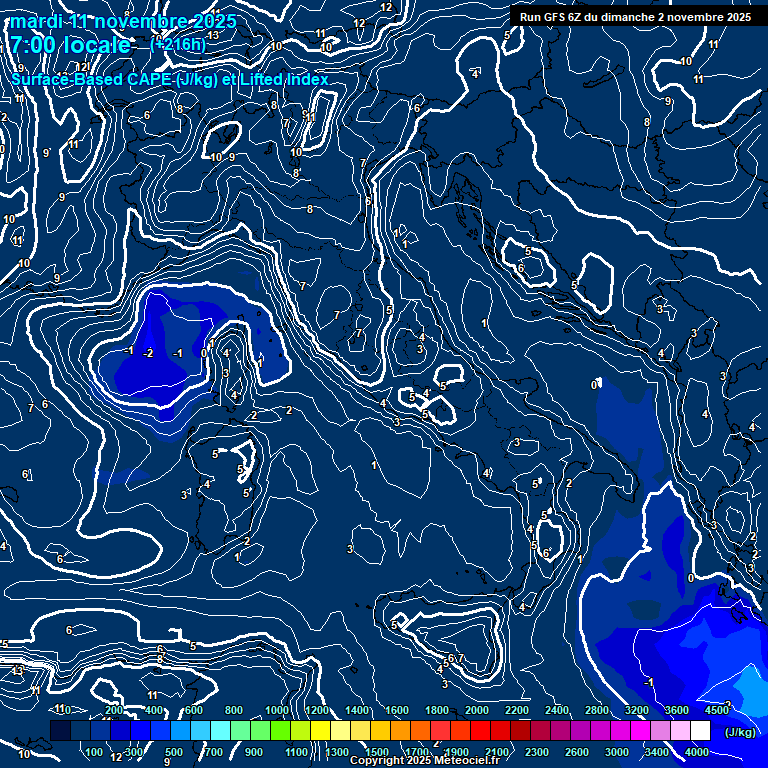Click the '1500' value below the color legend

point(377,752)
